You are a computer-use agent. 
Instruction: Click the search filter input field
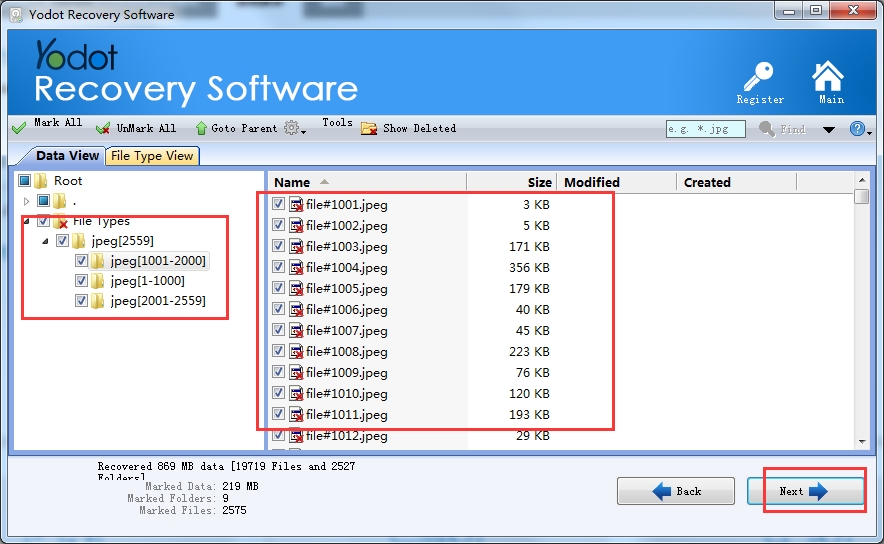point(705,129)
